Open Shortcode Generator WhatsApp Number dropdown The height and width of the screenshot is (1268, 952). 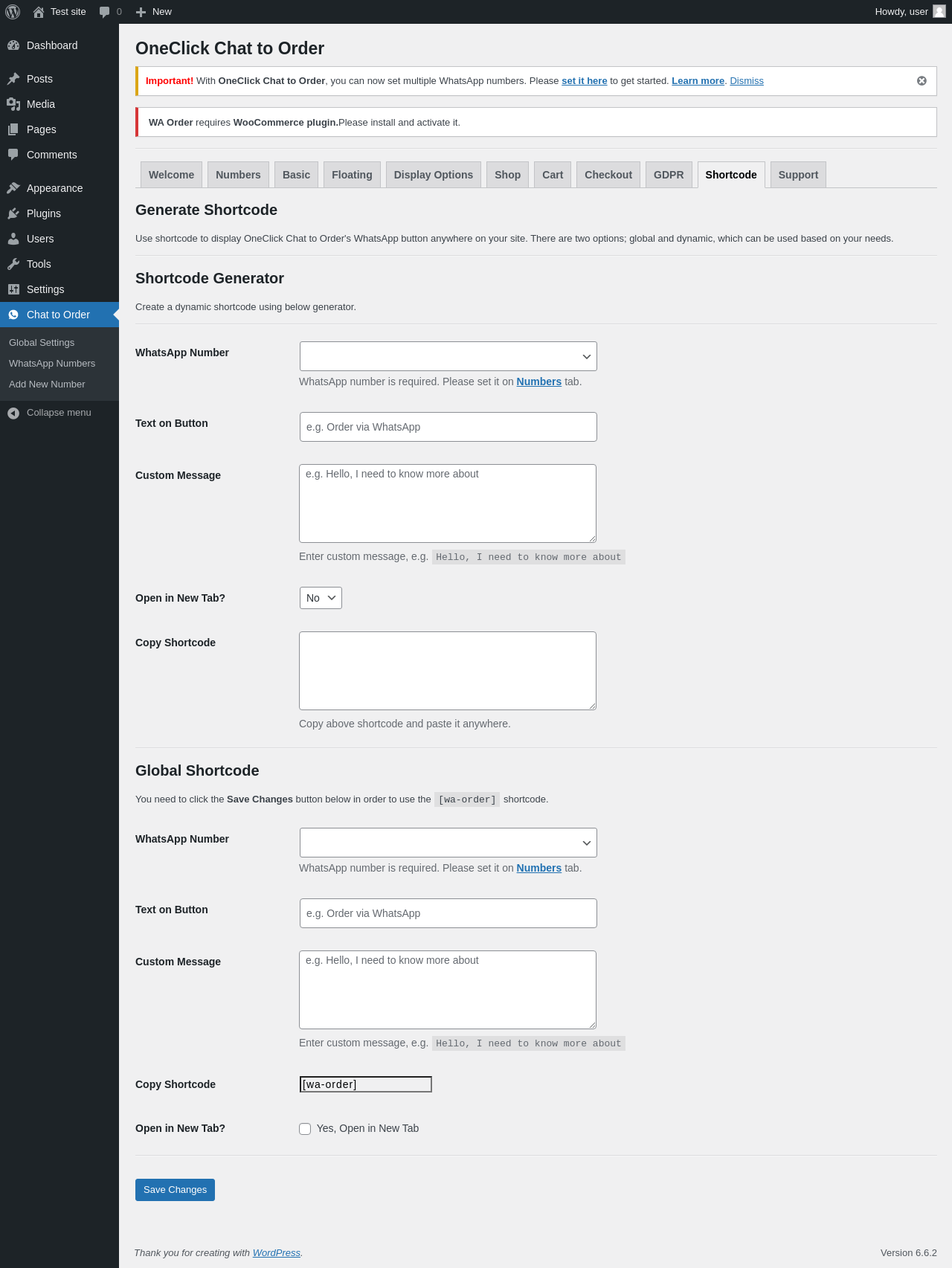(x=448, y=356)
